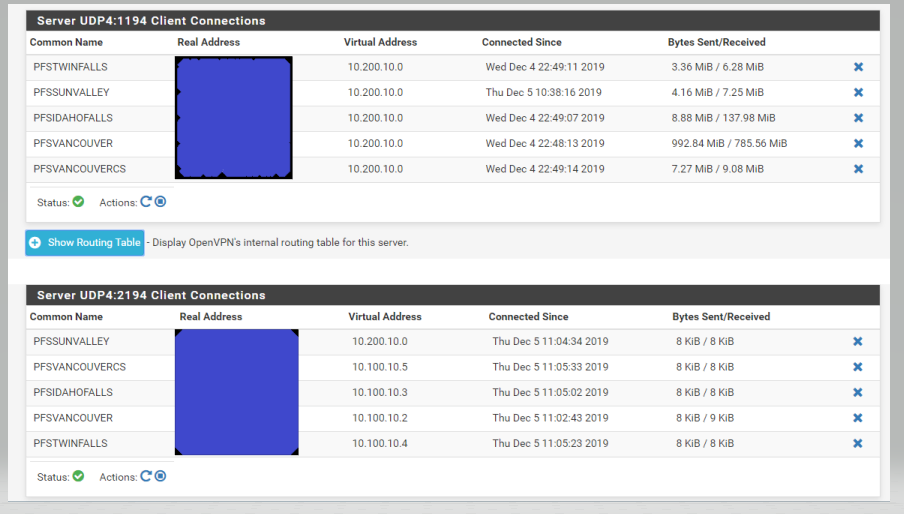Disconnect PFSIDAHOFALLS client with 137.98 MiB received

click(x=858, y=118)
